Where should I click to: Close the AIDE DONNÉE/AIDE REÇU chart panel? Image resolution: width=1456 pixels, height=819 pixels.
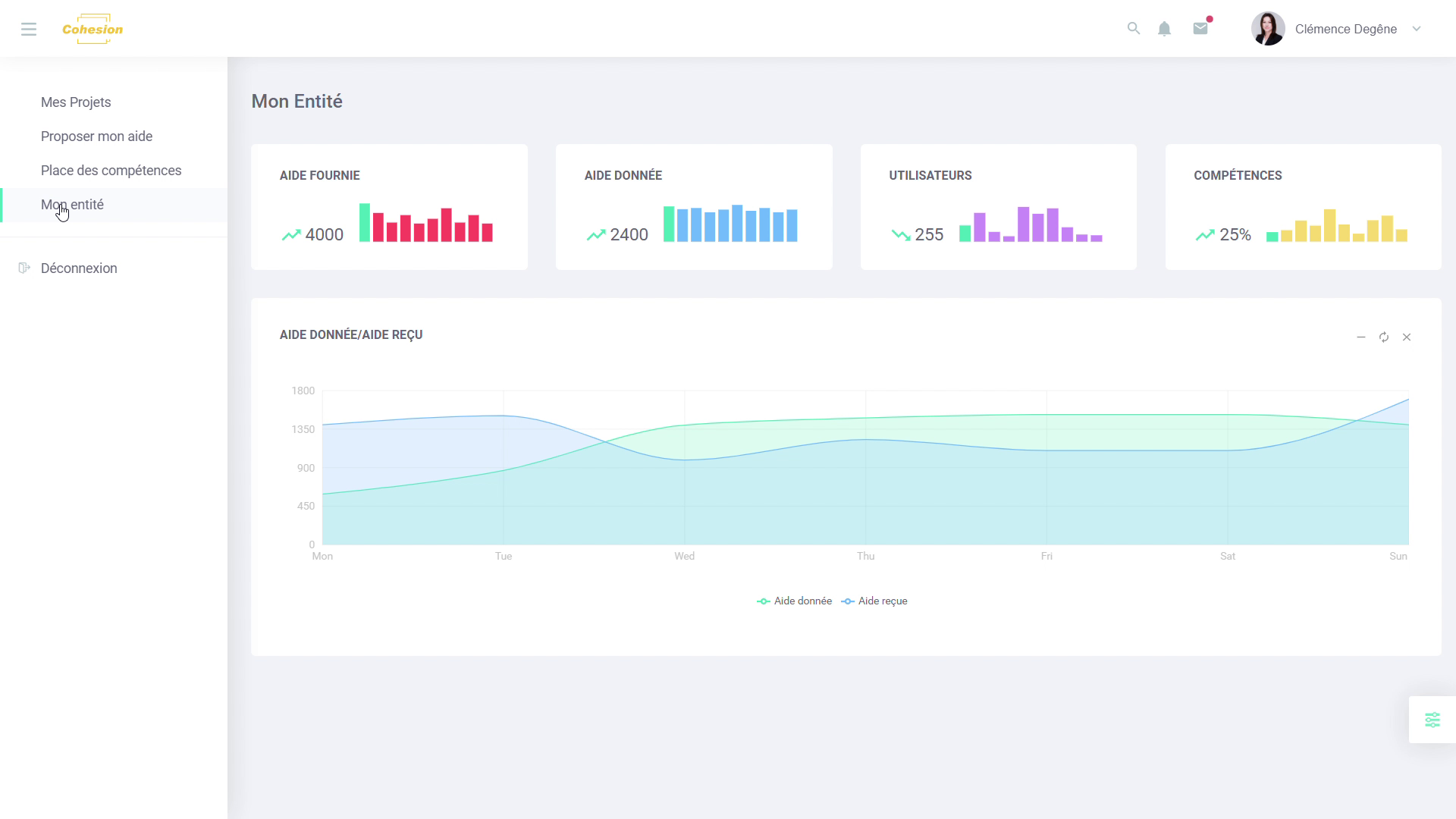(x=1407, y=337)
